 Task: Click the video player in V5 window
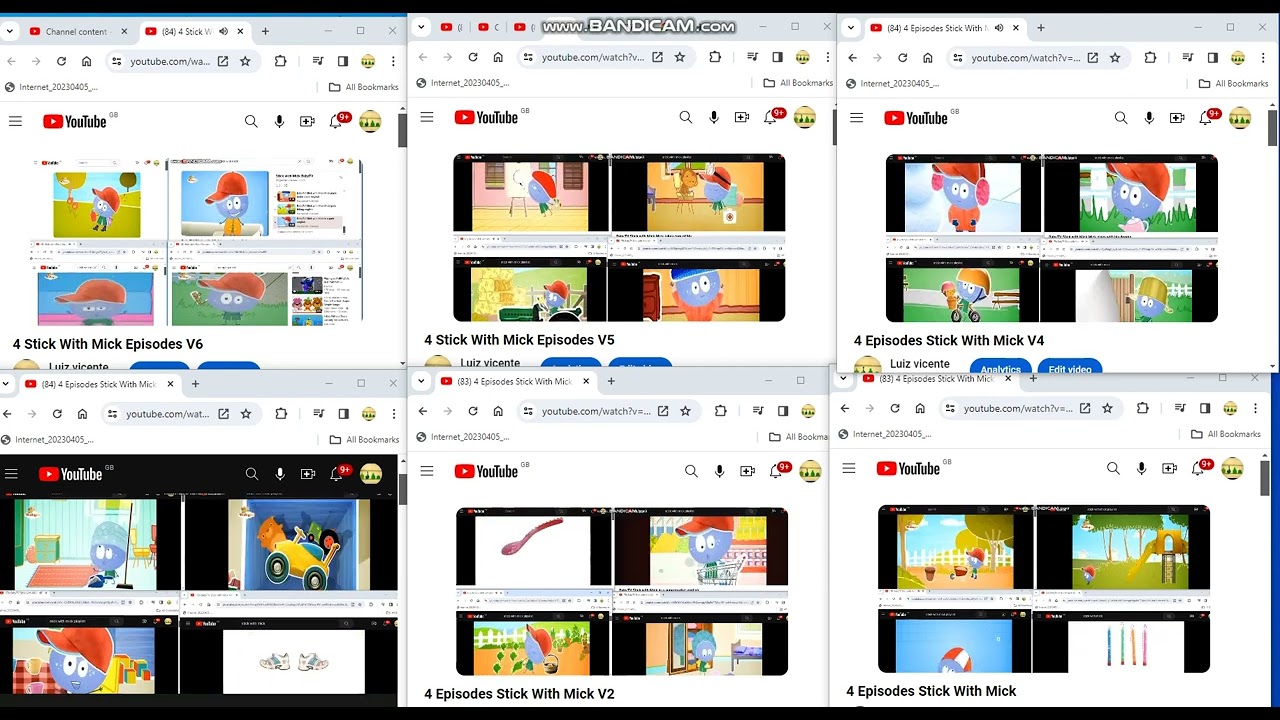pos(619,237)
